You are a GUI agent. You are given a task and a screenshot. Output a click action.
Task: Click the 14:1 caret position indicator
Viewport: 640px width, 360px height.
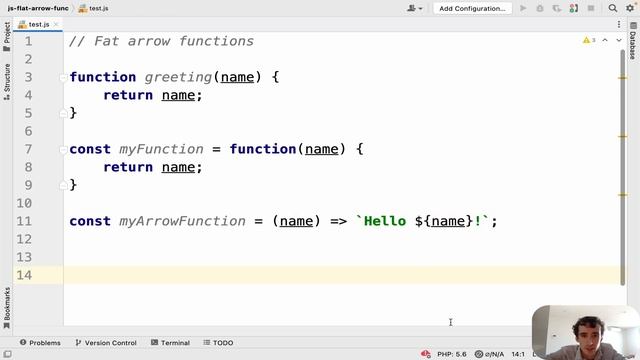coord(518,354)
